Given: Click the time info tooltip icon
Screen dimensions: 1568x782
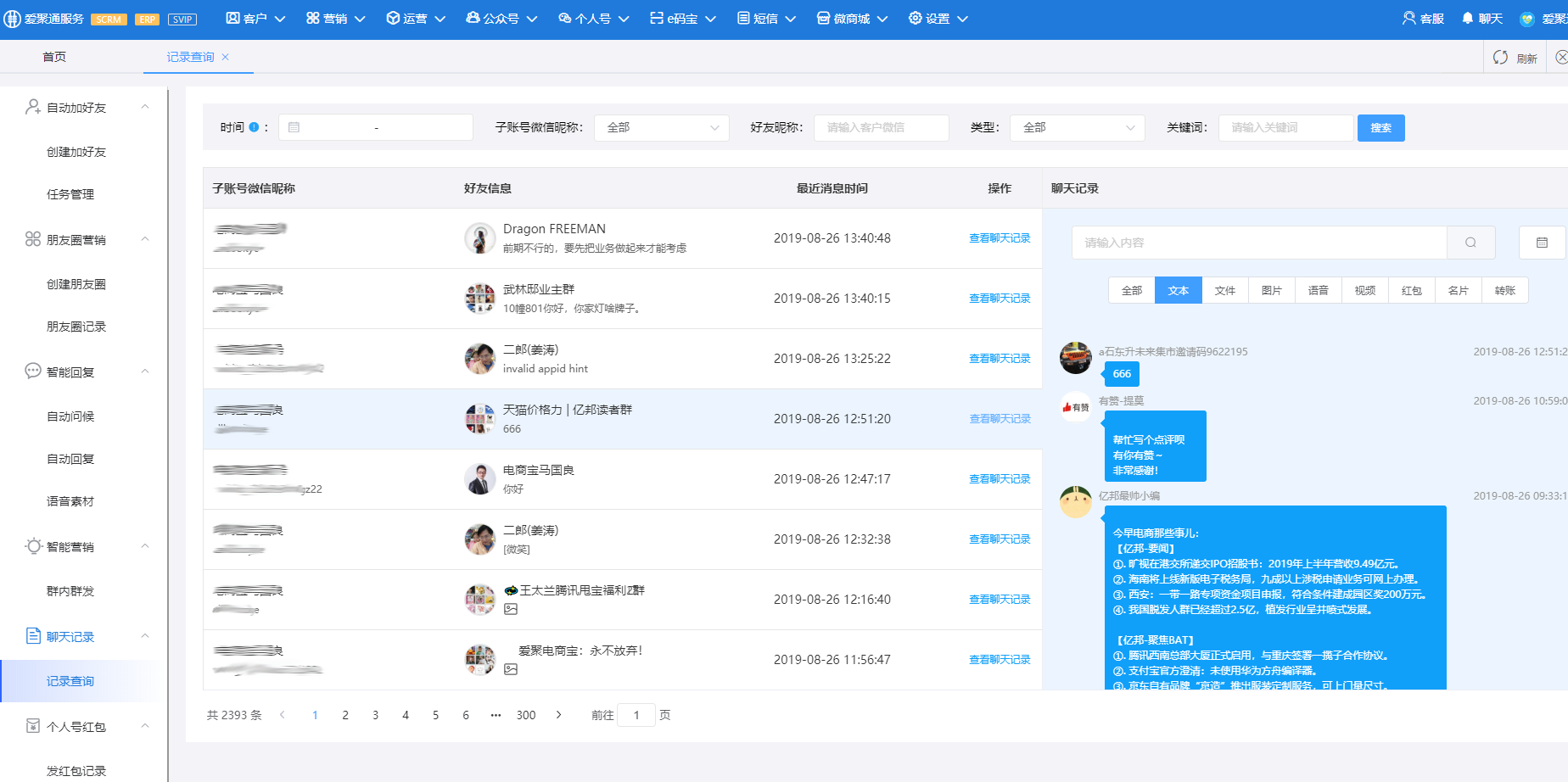Looking at the screenshot, I should click(x=254, y=127).
